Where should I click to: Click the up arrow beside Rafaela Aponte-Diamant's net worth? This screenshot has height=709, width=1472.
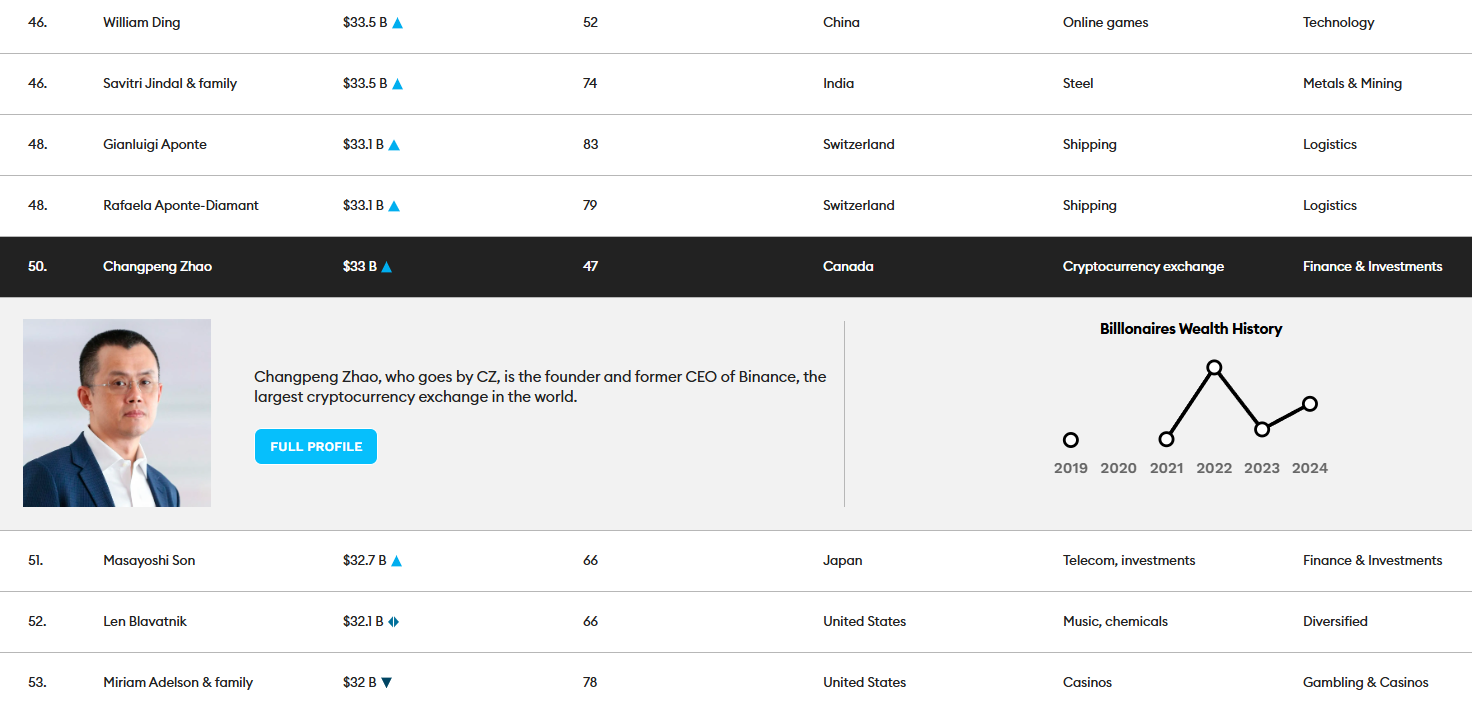tap(394, 206)
